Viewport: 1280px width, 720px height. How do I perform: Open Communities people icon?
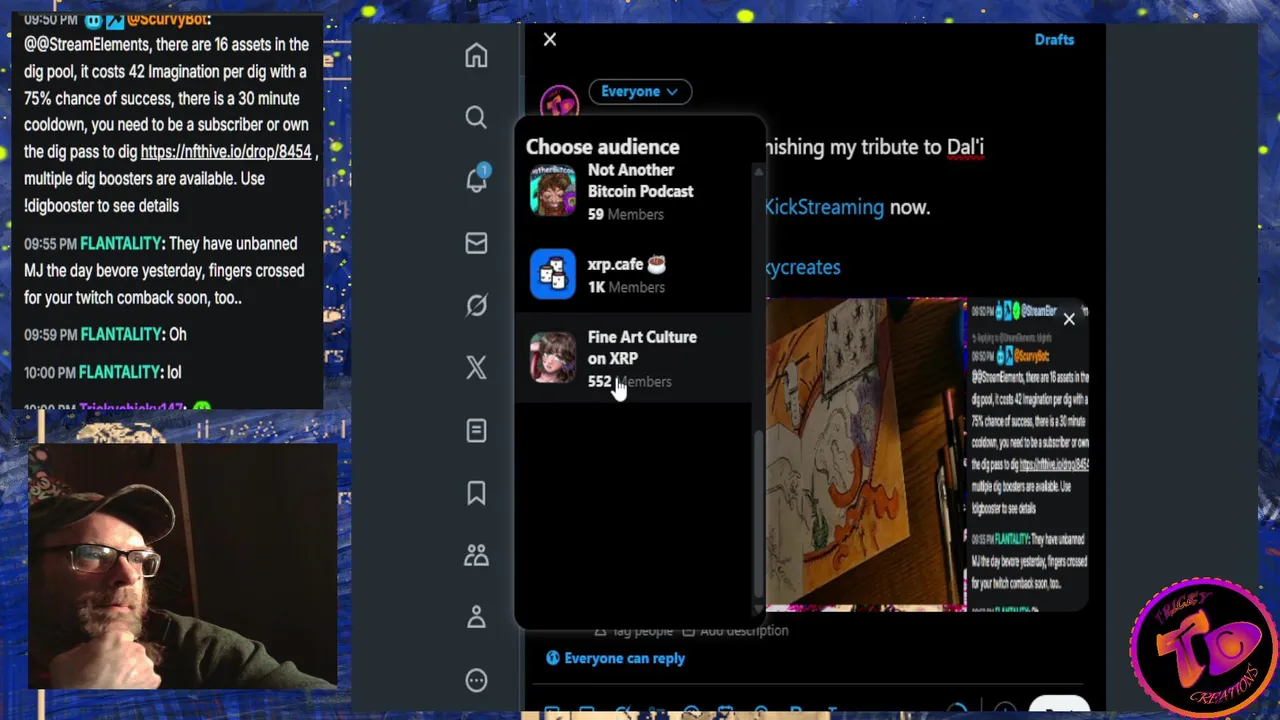pyautogui.click(x=476, y=555)
